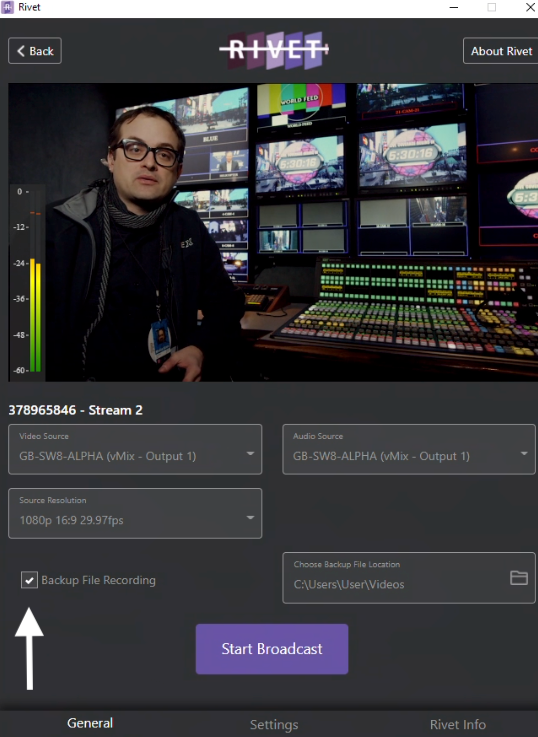Open the Audio Source dropdown
The image size is (538, 737).
tap(409, 449)
